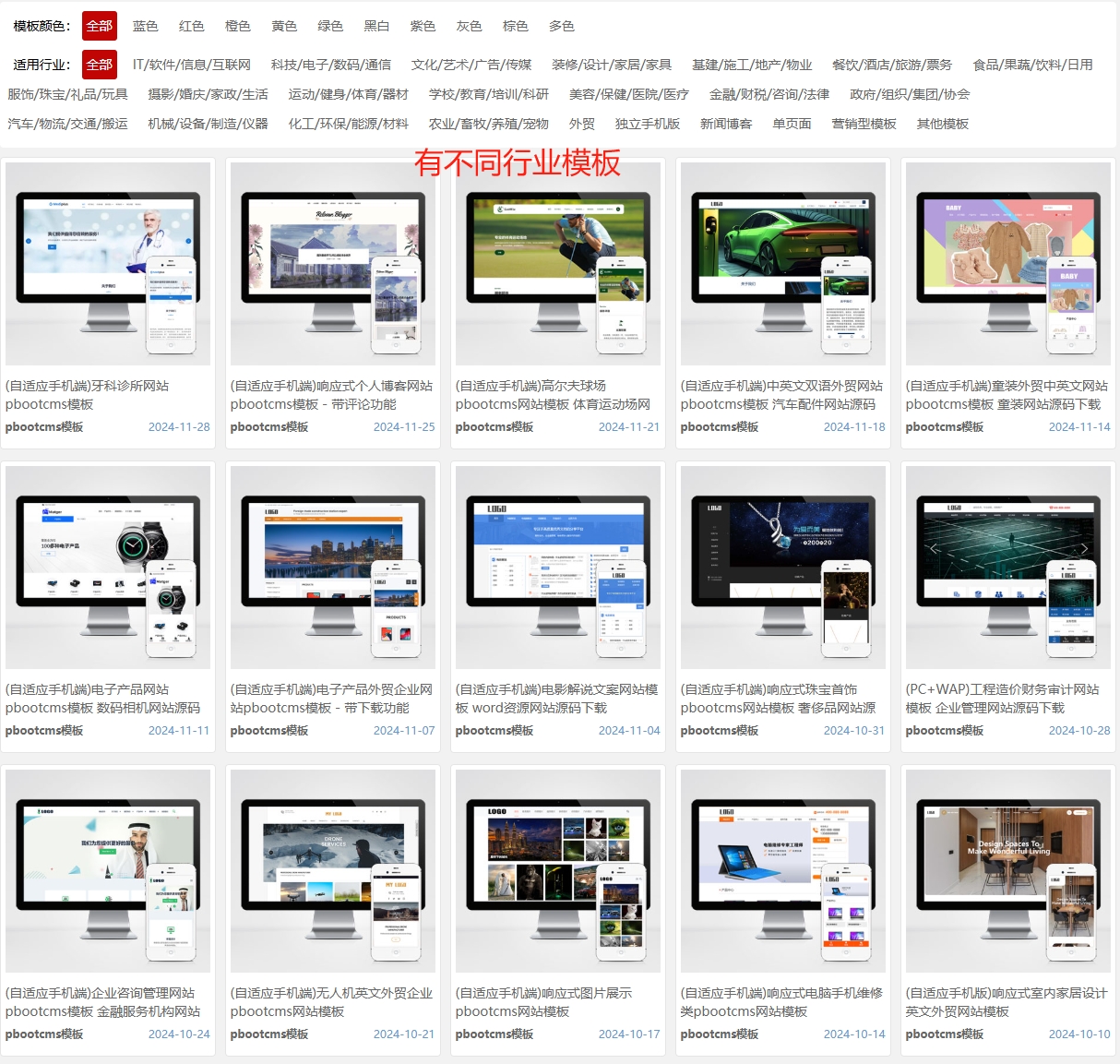1120x1064 pixels.
Task: Open the drone foreign trade template thumbnail
Action: (332, 871)
